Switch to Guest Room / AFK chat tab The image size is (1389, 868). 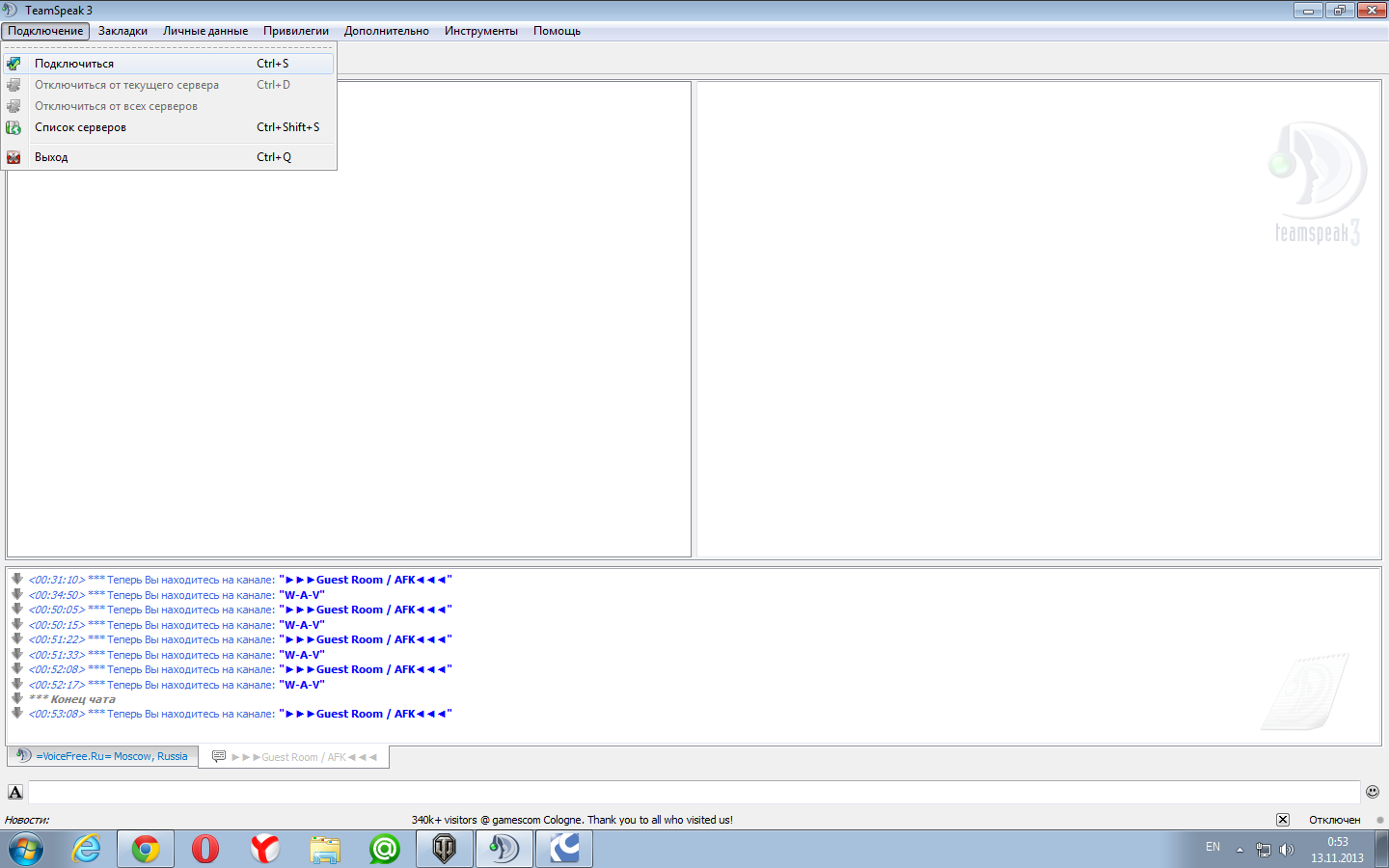[x=294, y=757]
